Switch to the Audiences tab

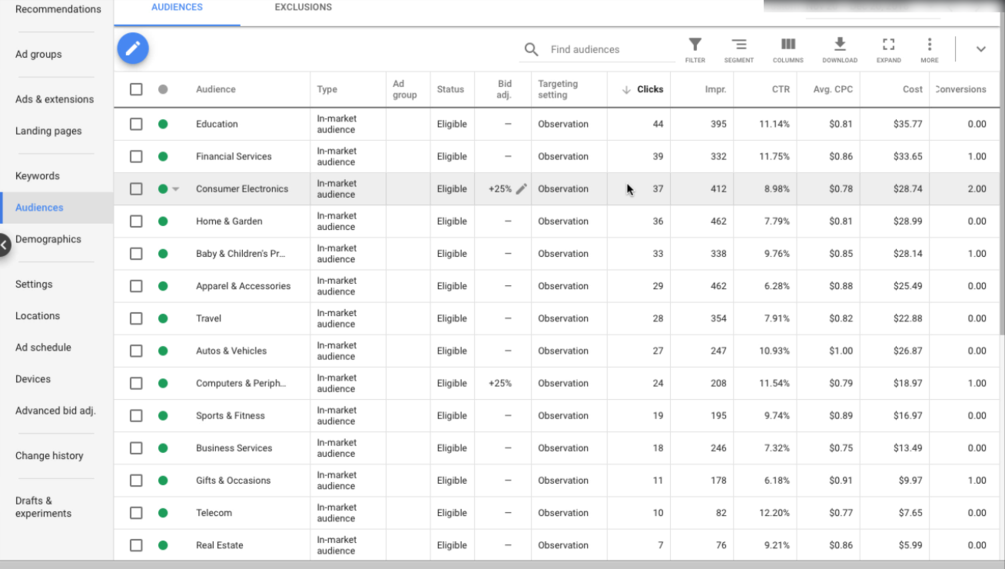point(177,7)
